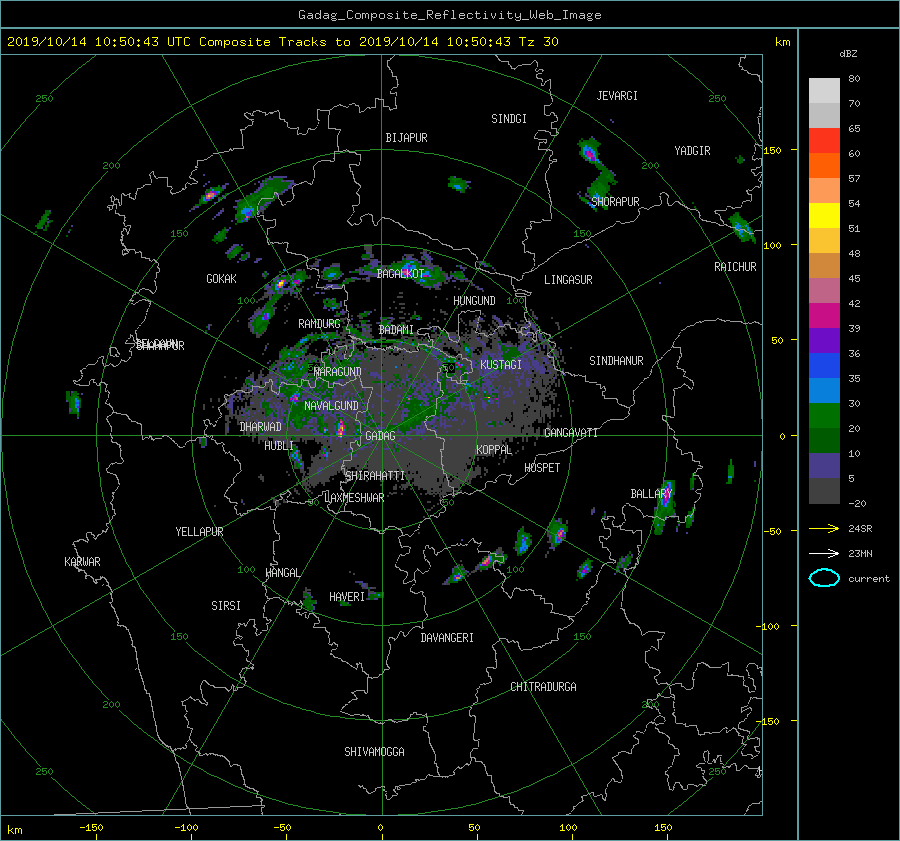Screen dimensions: 900x841
Task: Click the yellow 54 dBZ legend swatch
Action: point(824,215)
